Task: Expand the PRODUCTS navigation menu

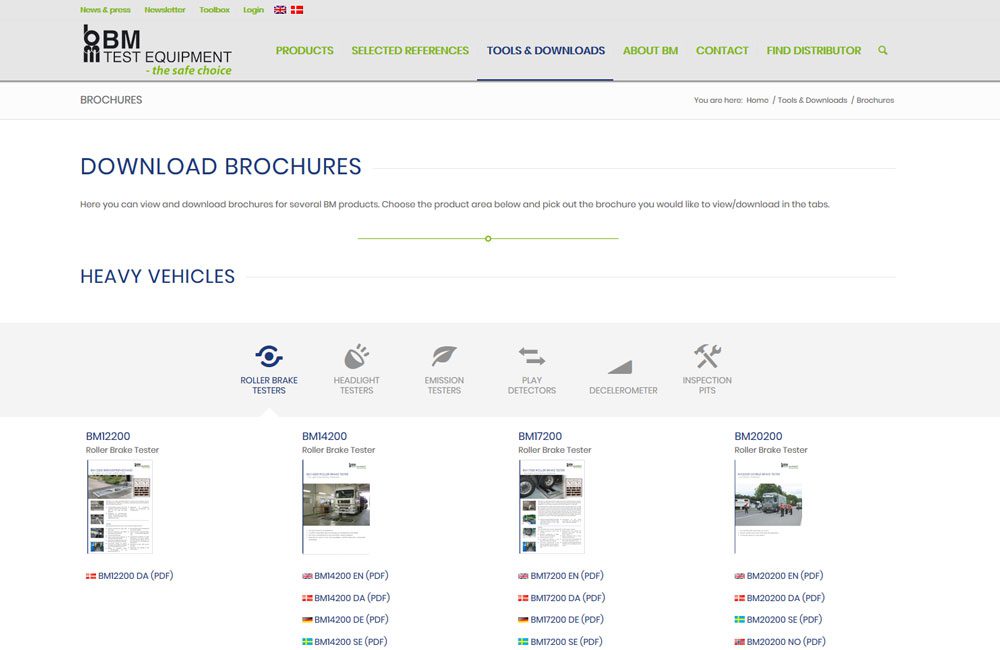Action: pyautogui.click(x=304, y=50)
